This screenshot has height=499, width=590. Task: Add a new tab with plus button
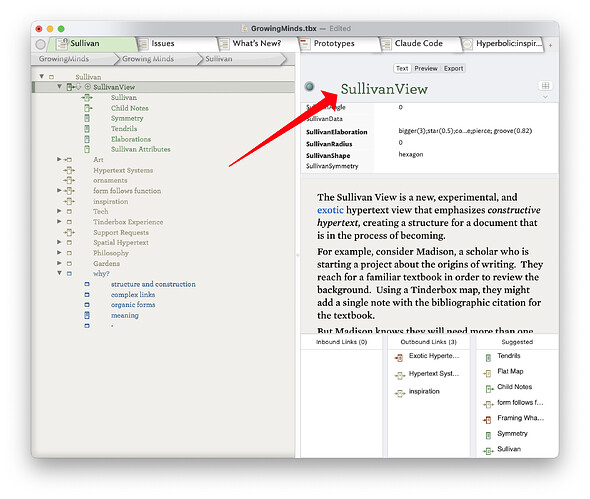[x=550, y=45]
